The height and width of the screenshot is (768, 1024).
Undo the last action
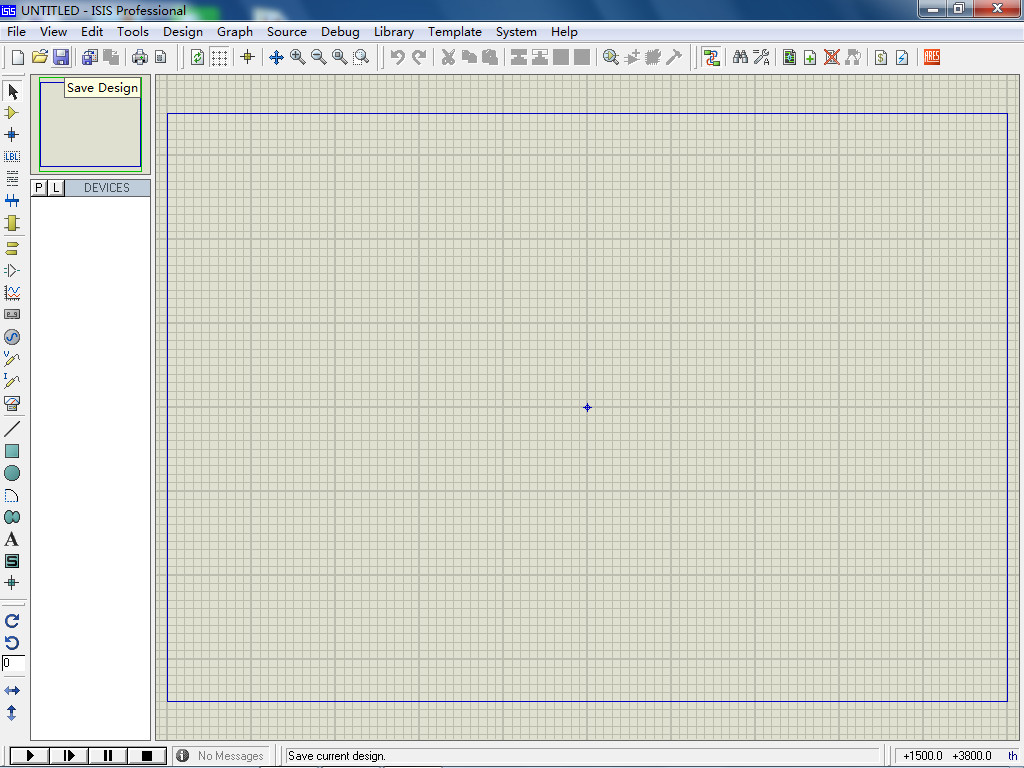pos(397,57)
